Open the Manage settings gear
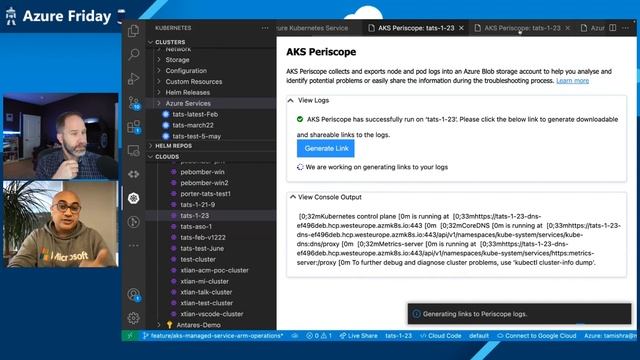This screenshot has height=360, width=640. tap(133, 318)
